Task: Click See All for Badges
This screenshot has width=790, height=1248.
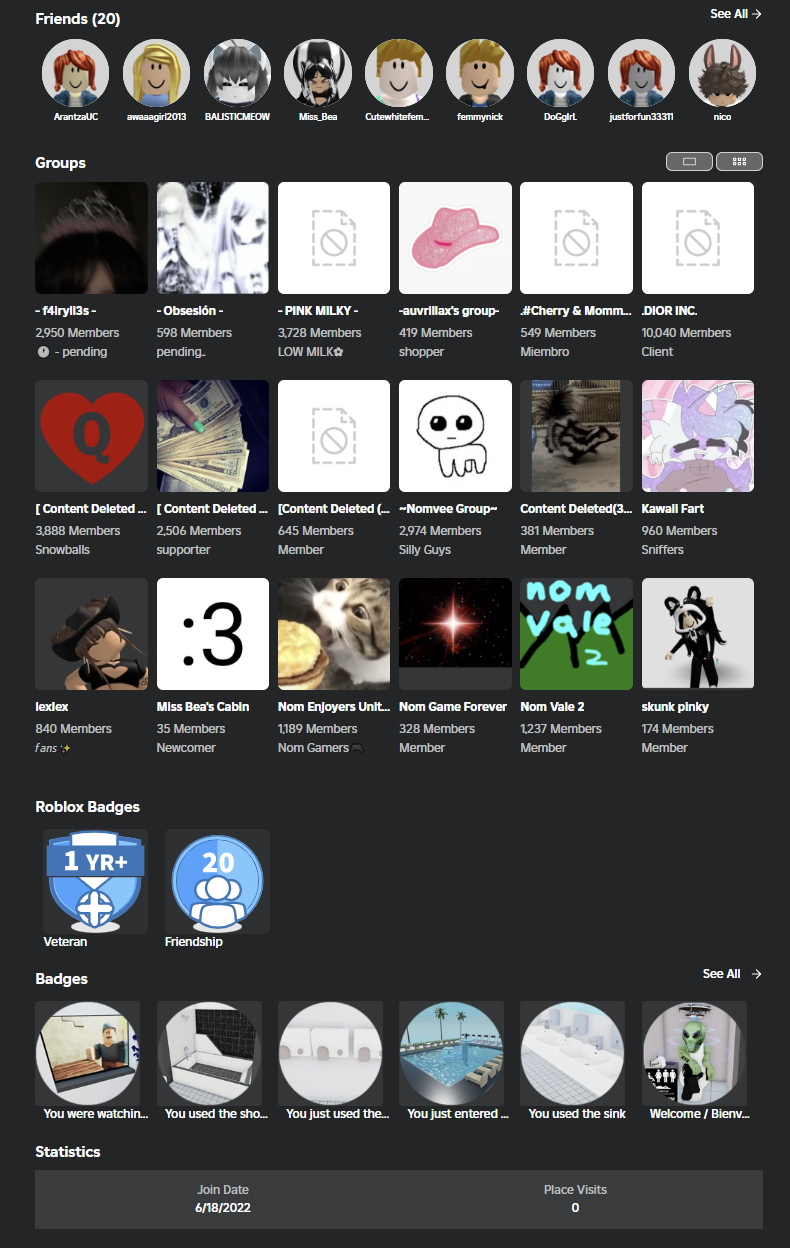Action: [x=732, y=974]
